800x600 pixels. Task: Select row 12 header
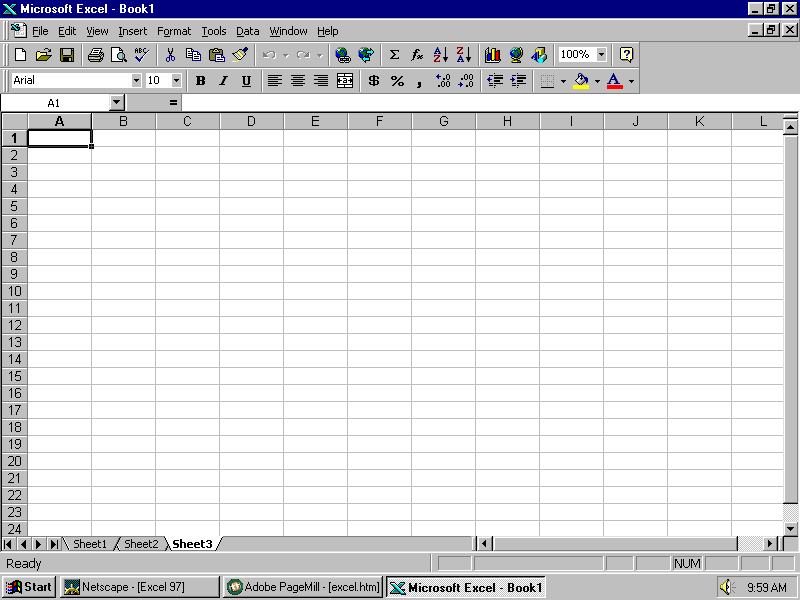click(14, 325)
